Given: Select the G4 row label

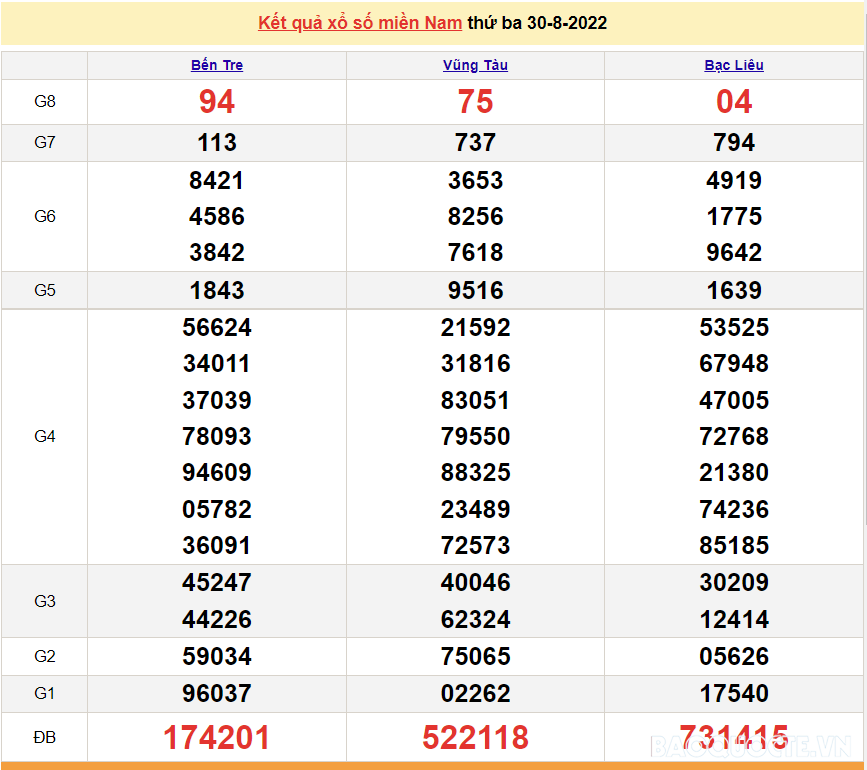Looking at the screenshot, I should [45, 436].
